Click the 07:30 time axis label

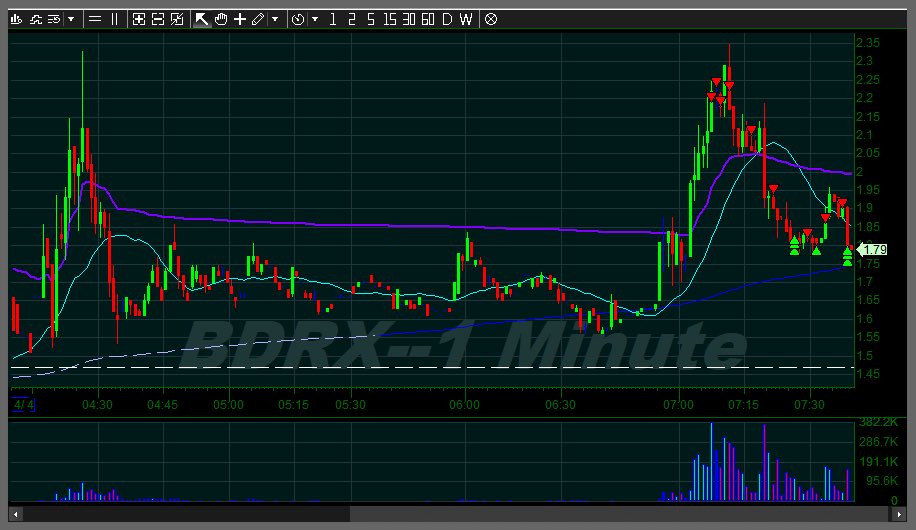(809, 404)
